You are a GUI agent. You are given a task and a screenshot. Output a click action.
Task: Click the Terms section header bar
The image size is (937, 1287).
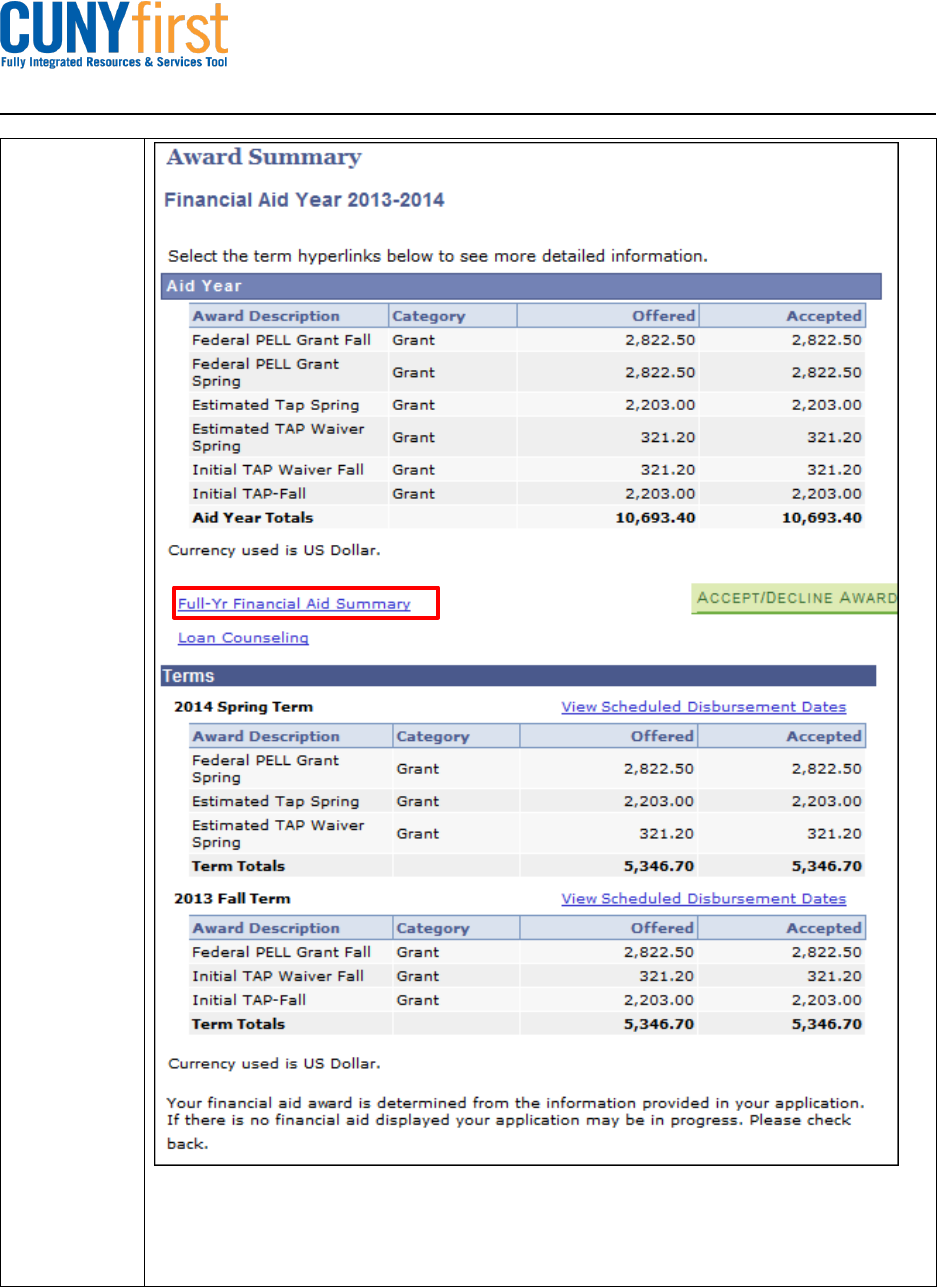[519, 676]
